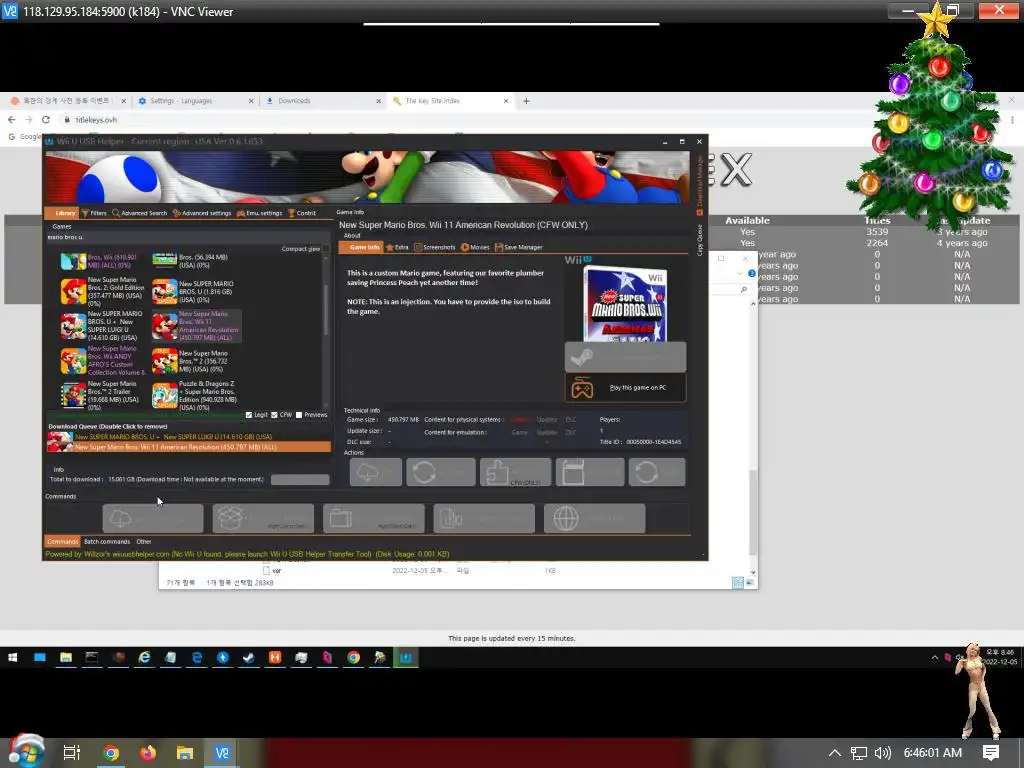Select New SUPER MARIO BROS. U 1.816 GB game
The width and height of the screenshot is (1024, 768).
[x=195, y=292]
